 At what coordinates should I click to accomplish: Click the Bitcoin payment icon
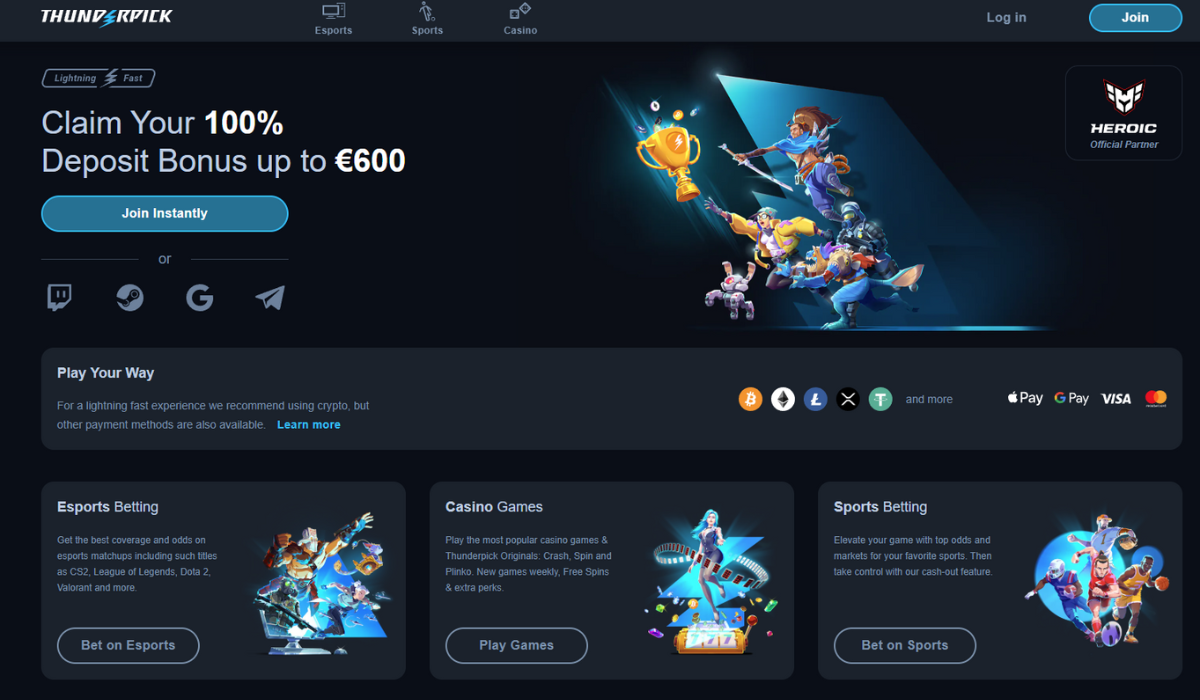(750, 399)
